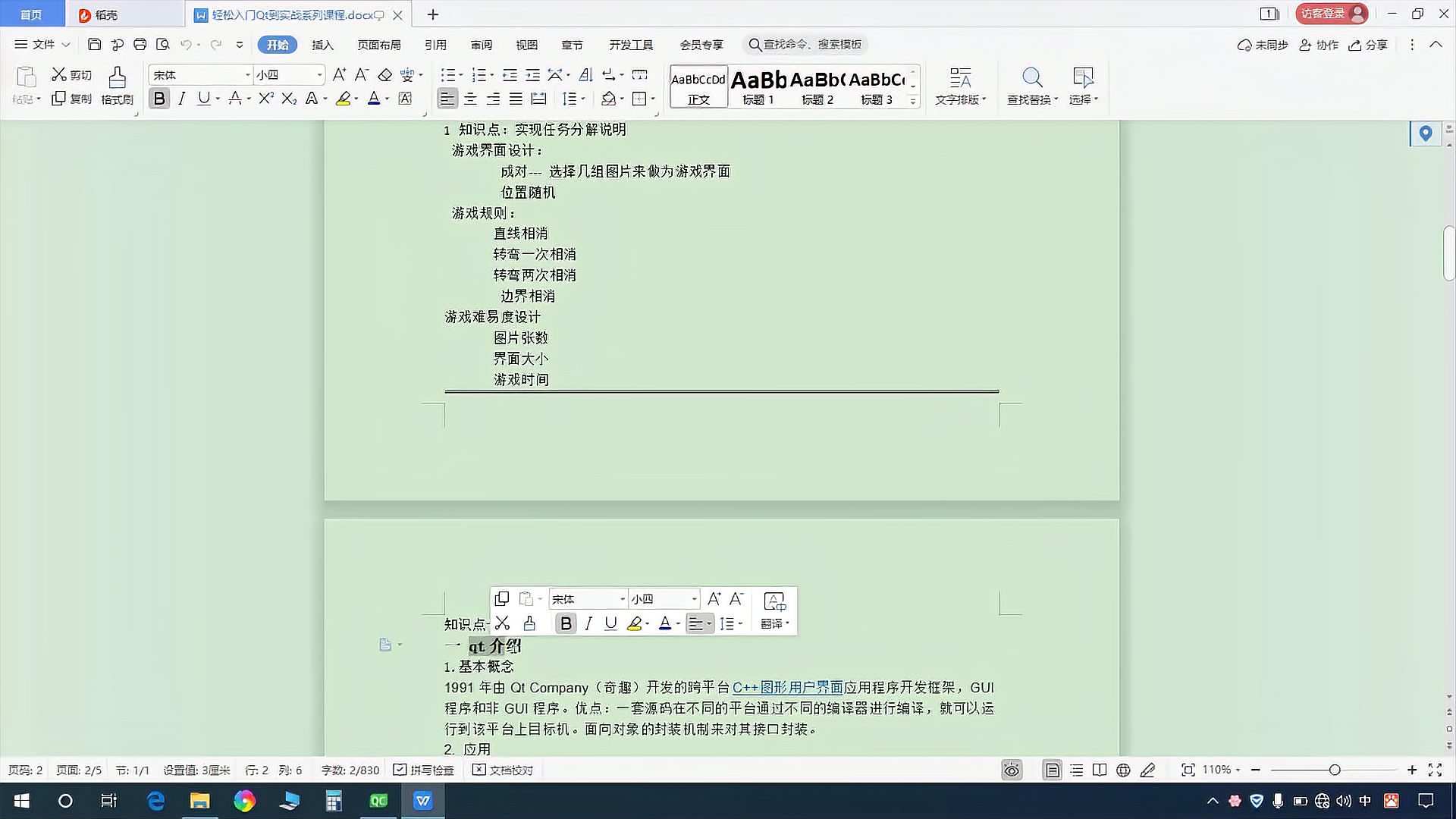Screen dimensions: 1456x819
Task: Expand the styles gallery more arrow
Action: pos(913,100)
